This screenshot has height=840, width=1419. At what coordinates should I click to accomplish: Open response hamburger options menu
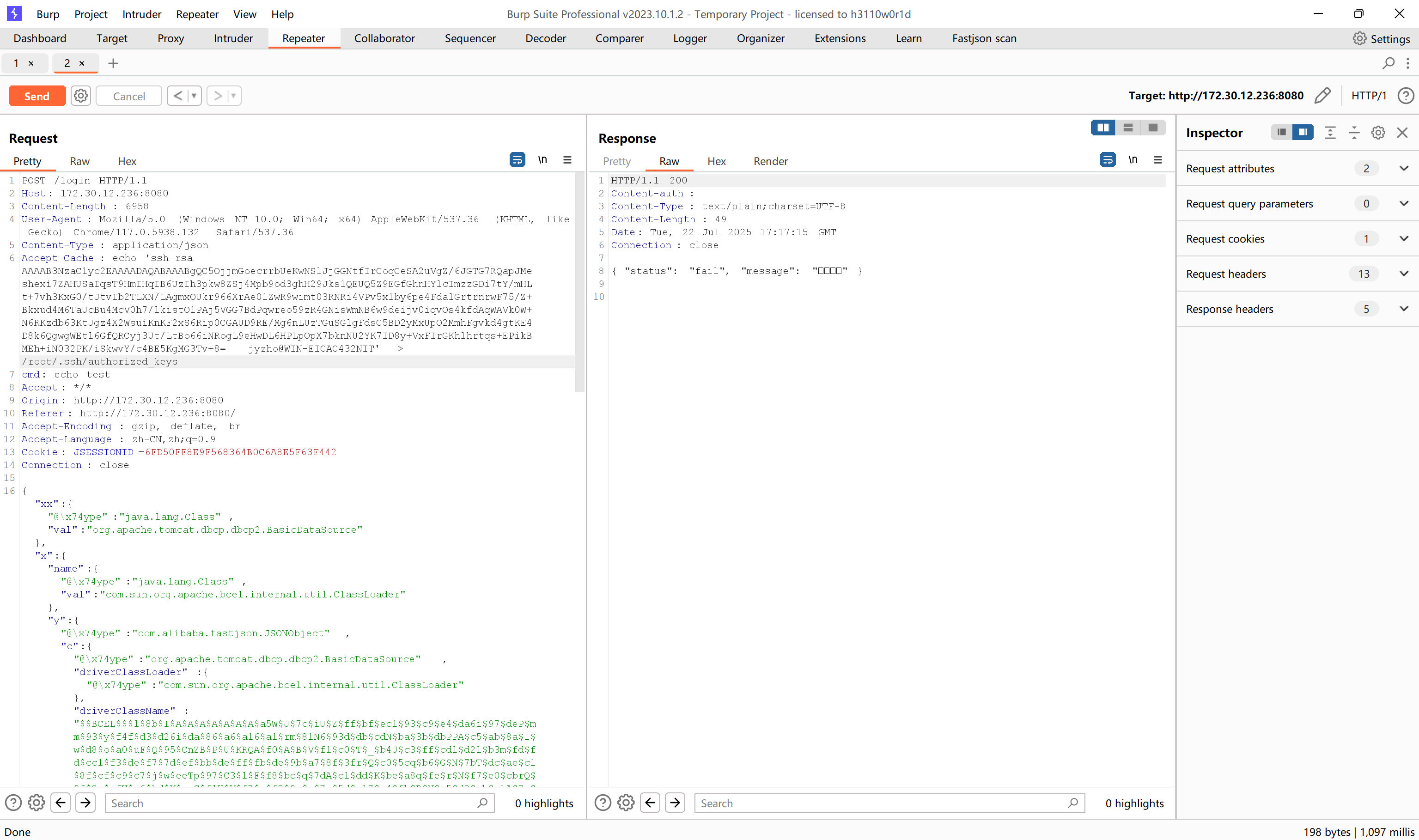tap(1157, 160)
